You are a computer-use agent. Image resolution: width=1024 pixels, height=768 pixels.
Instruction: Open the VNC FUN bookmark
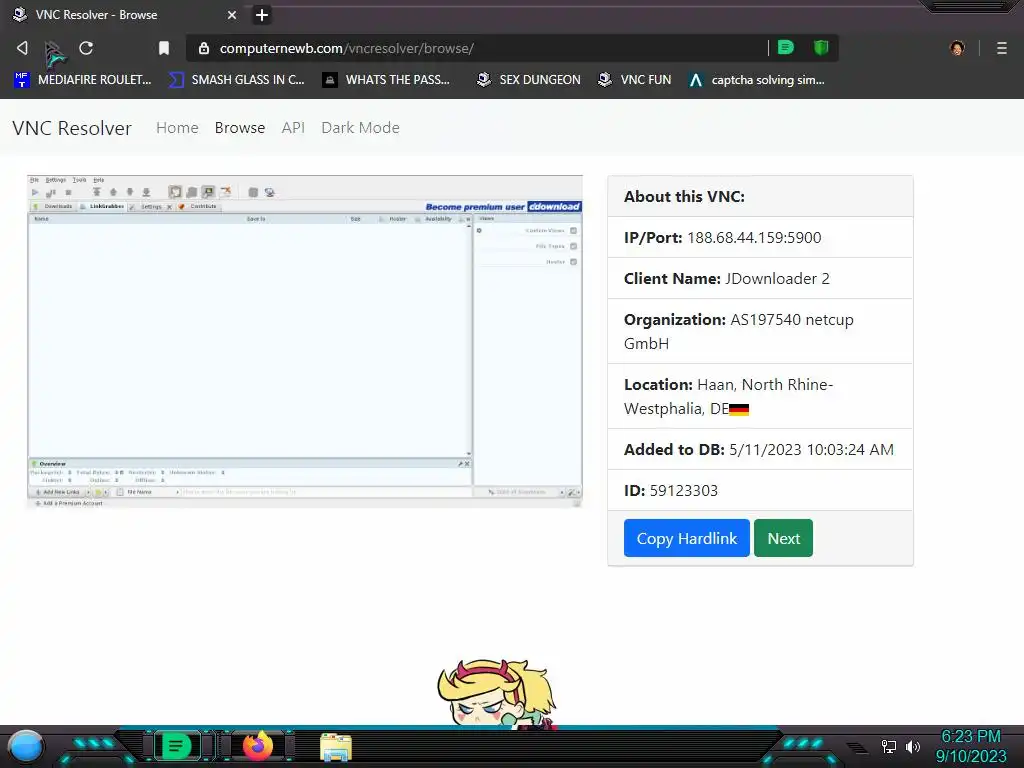click(x=635, y=80)
